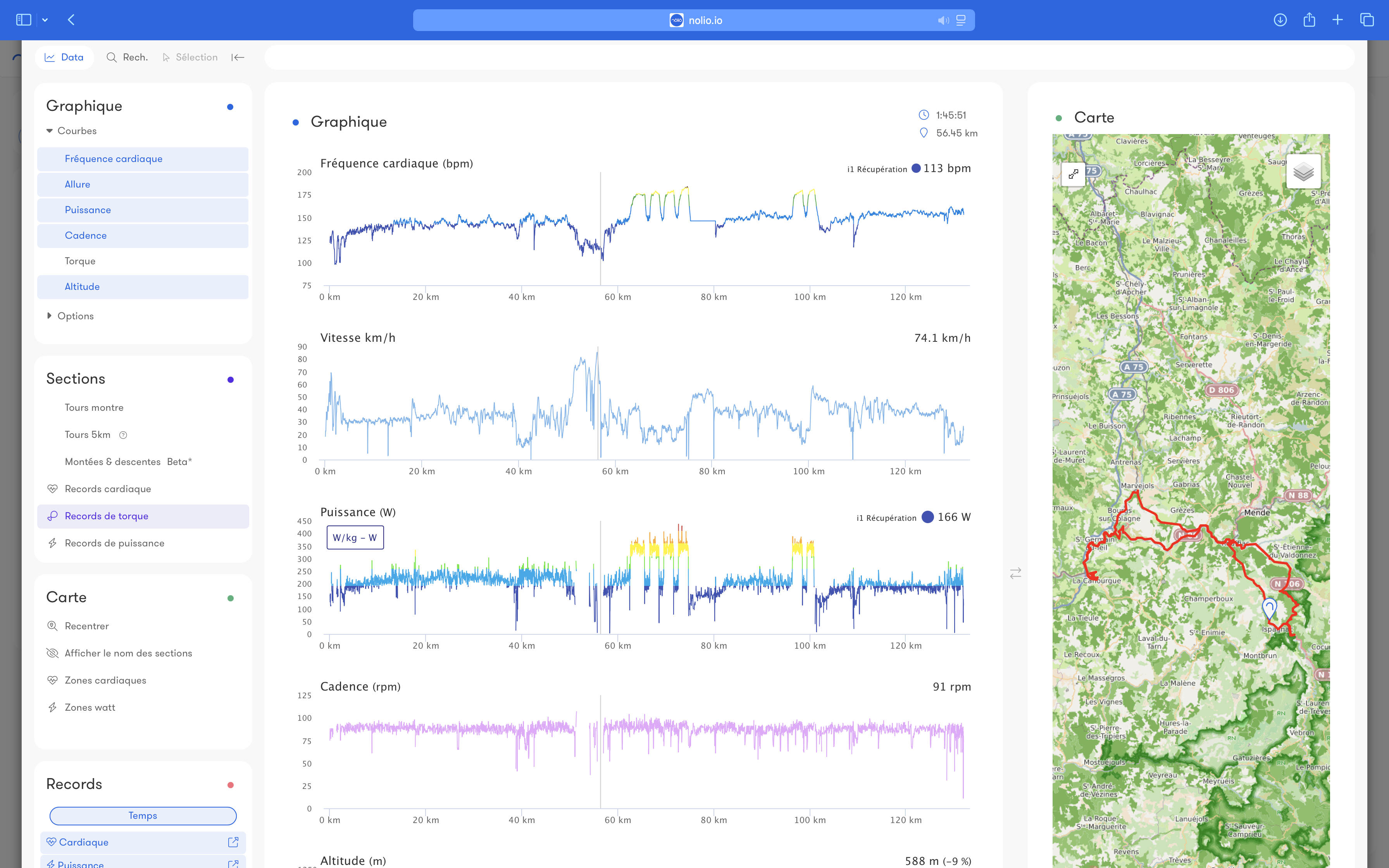
Task: Disable the Altitude curve
Action: (x=82, y=286)
